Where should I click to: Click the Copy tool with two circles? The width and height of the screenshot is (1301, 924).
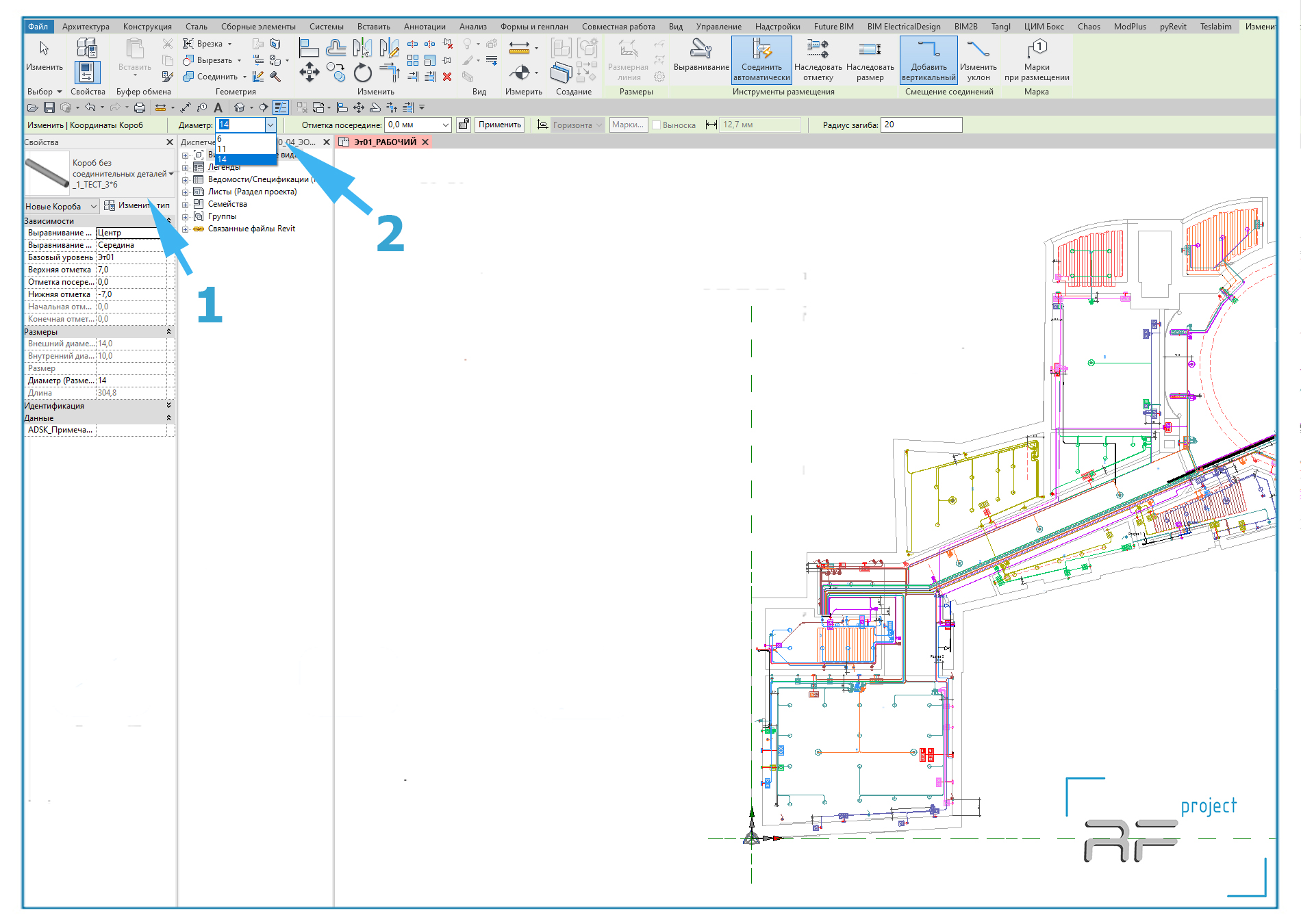tap(336, 72)
